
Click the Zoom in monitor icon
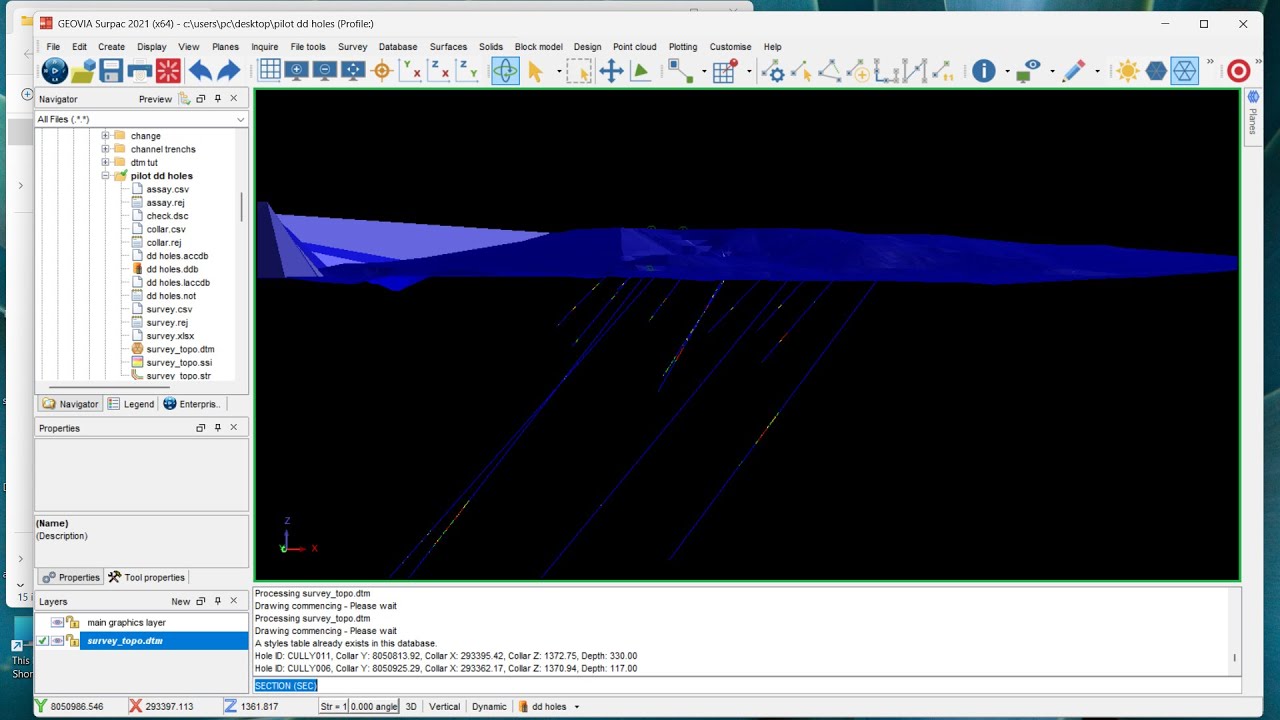pos(296,71)
